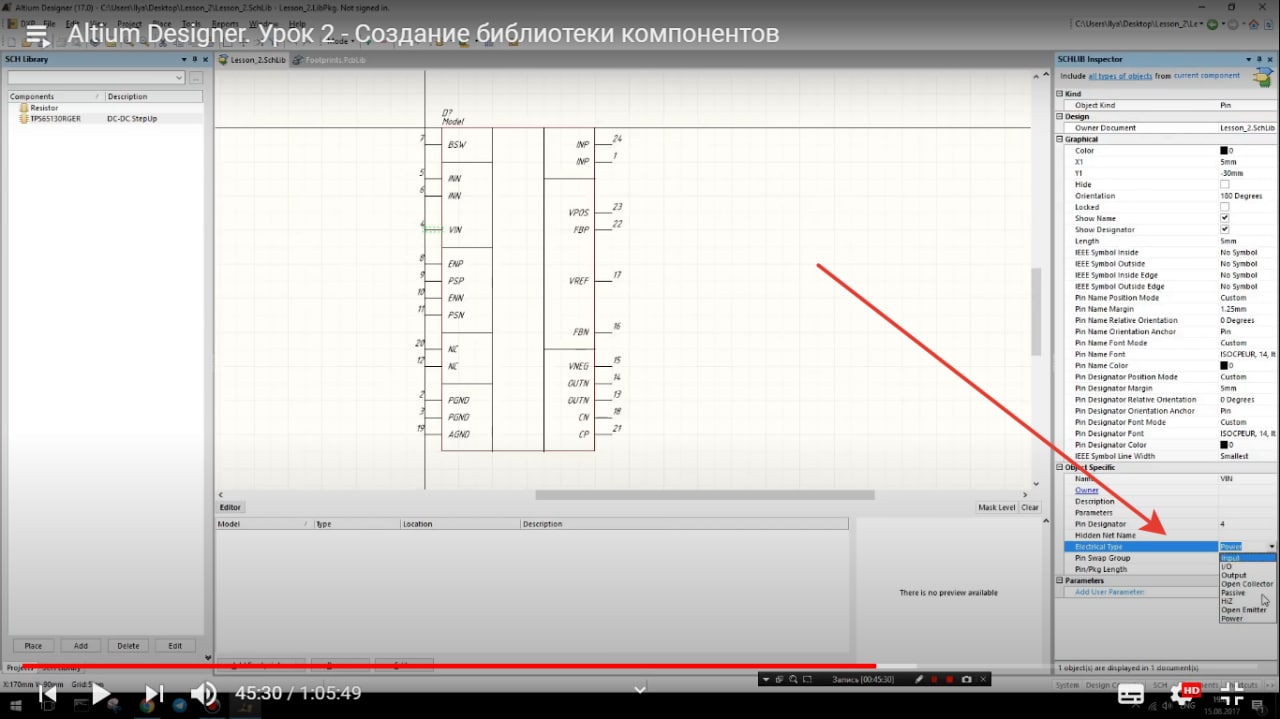Switch to the Footprints.PcbLib tab

[330, 60]
